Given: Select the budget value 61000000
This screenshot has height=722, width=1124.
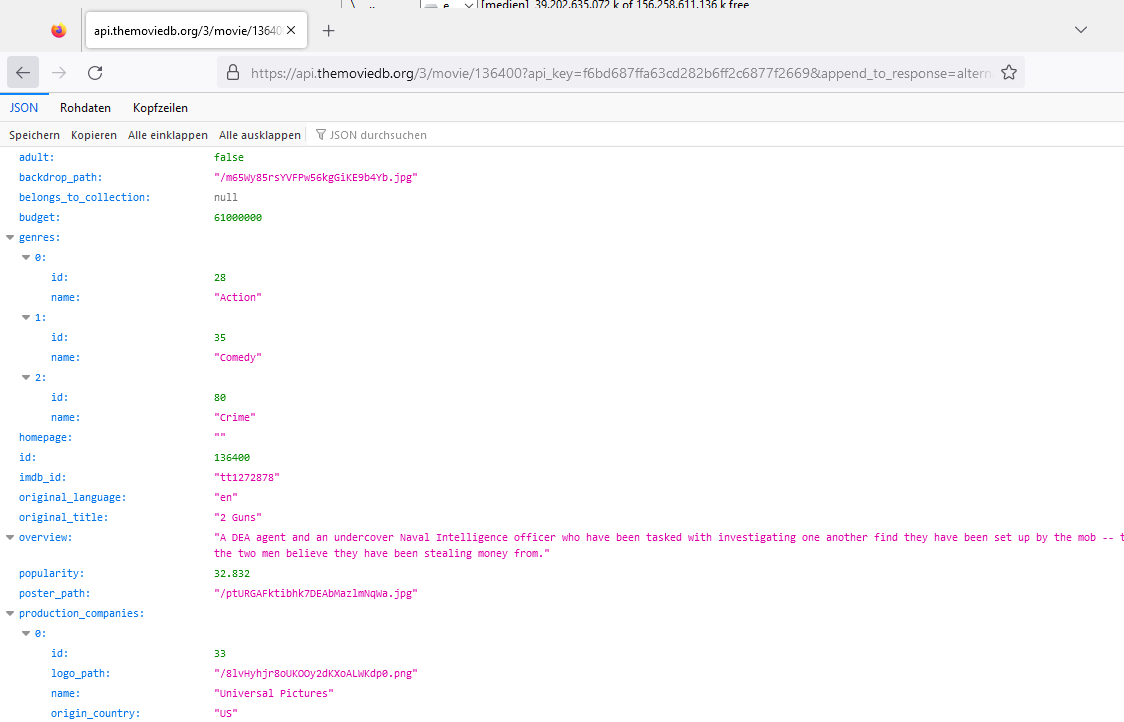Looking at the screenshot, I should tap(238, 217).
